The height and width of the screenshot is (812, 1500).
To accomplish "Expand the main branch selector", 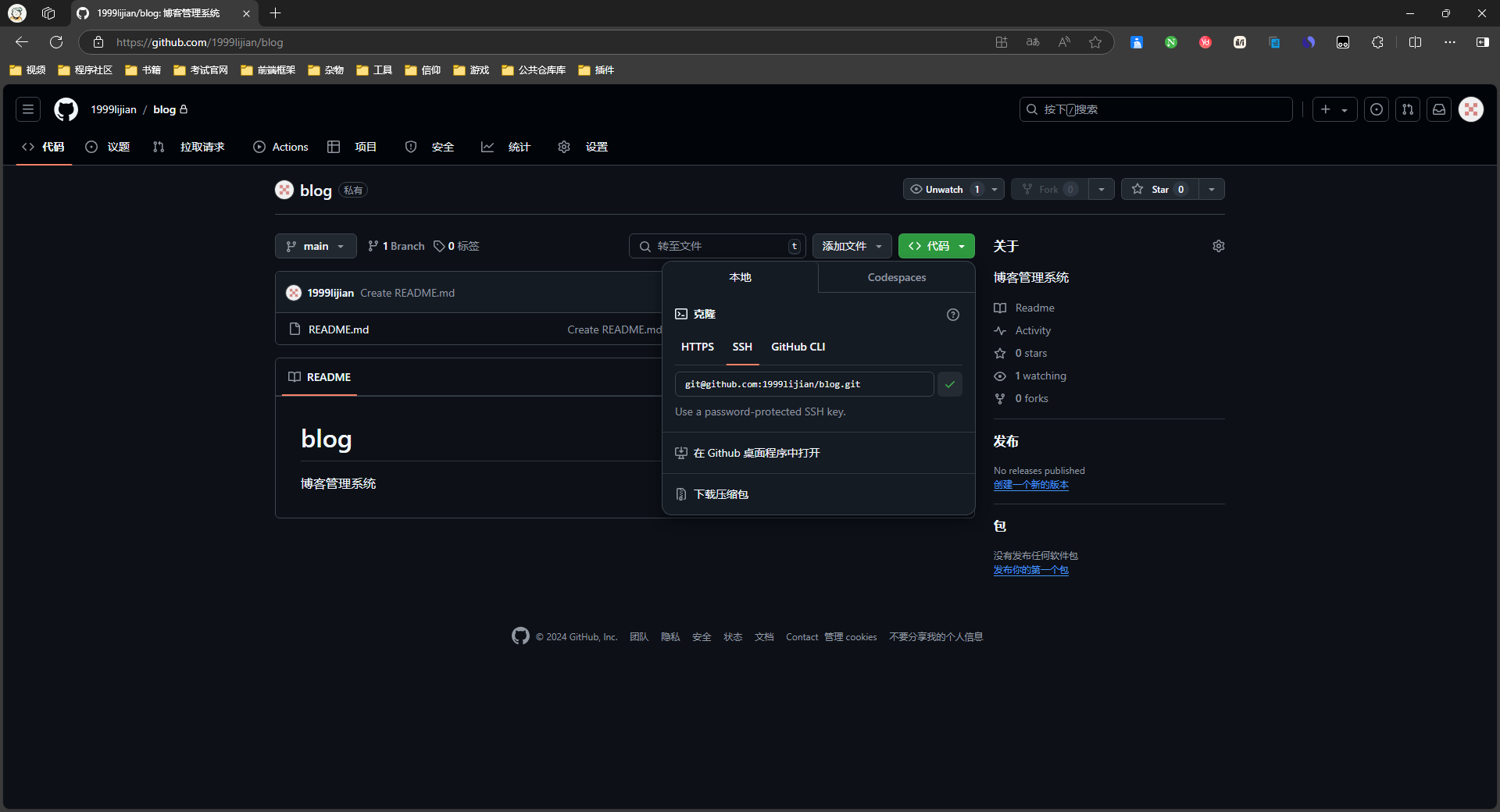I will [x=316, y=246].
